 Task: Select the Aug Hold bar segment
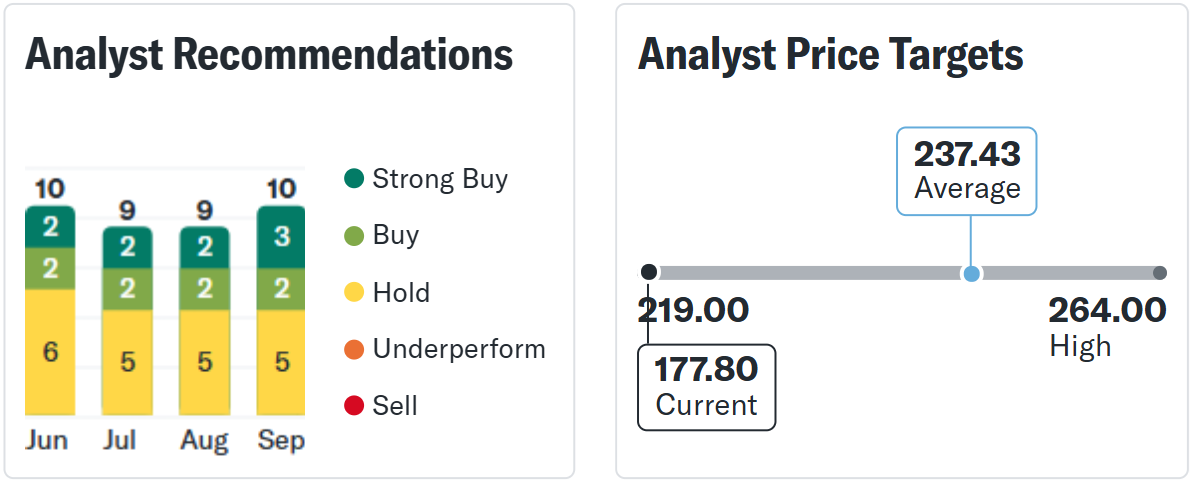[205, 362]
